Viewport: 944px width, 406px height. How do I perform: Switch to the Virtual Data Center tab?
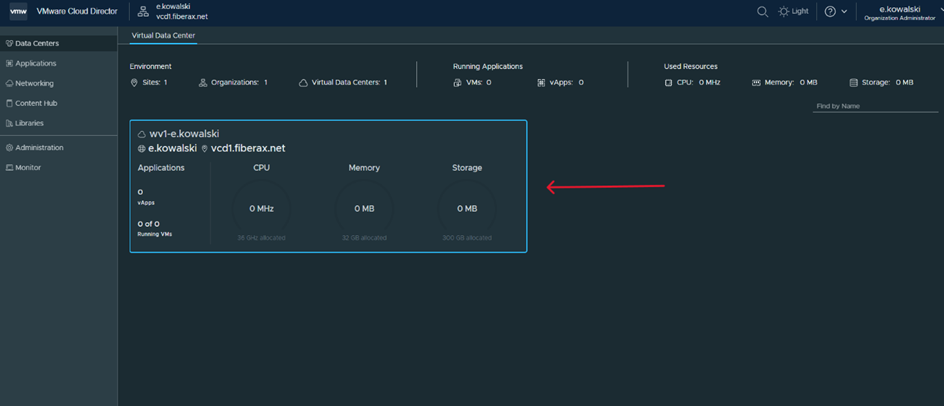163,36
